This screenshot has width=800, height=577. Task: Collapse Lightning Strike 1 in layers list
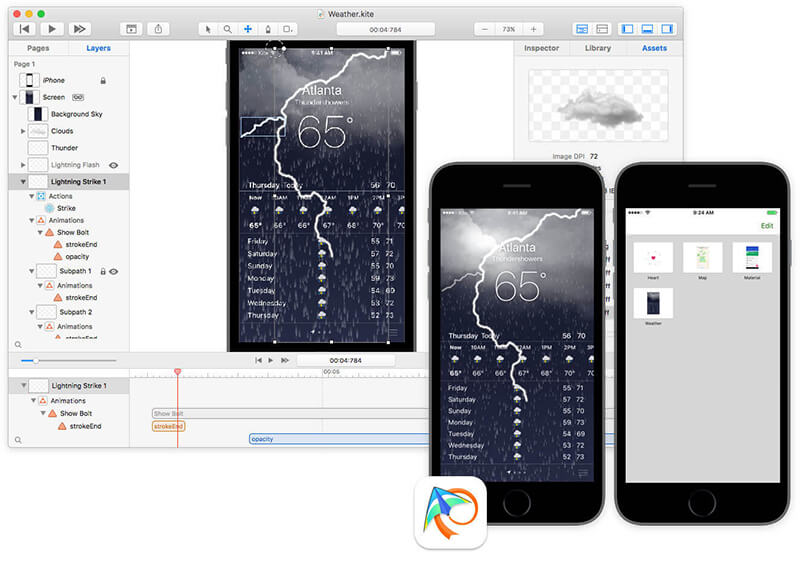click(23, 182)
